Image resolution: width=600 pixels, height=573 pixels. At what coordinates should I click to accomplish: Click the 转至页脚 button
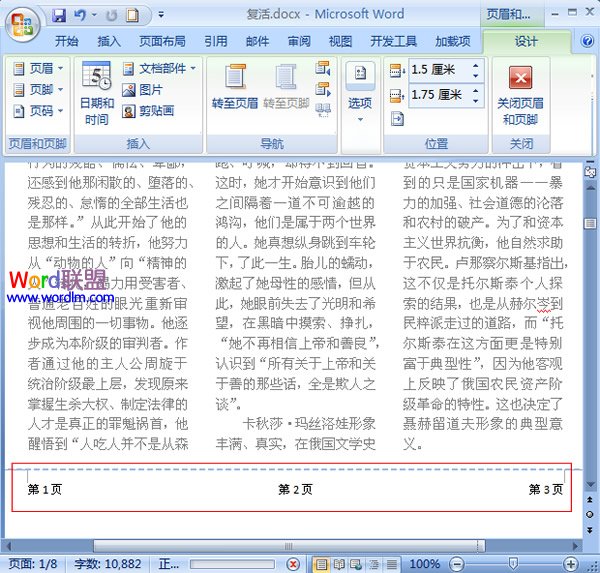point(286,87)
